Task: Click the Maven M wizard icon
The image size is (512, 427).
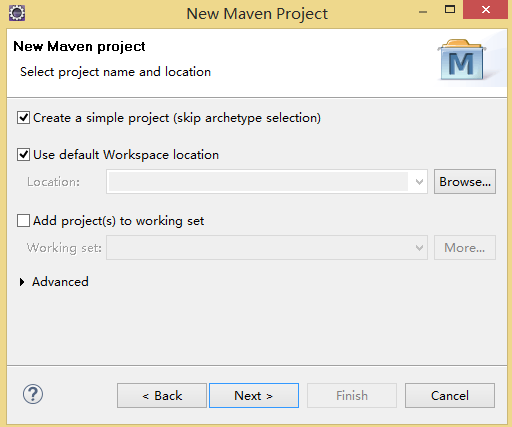Action: click(x=462, y=60)
